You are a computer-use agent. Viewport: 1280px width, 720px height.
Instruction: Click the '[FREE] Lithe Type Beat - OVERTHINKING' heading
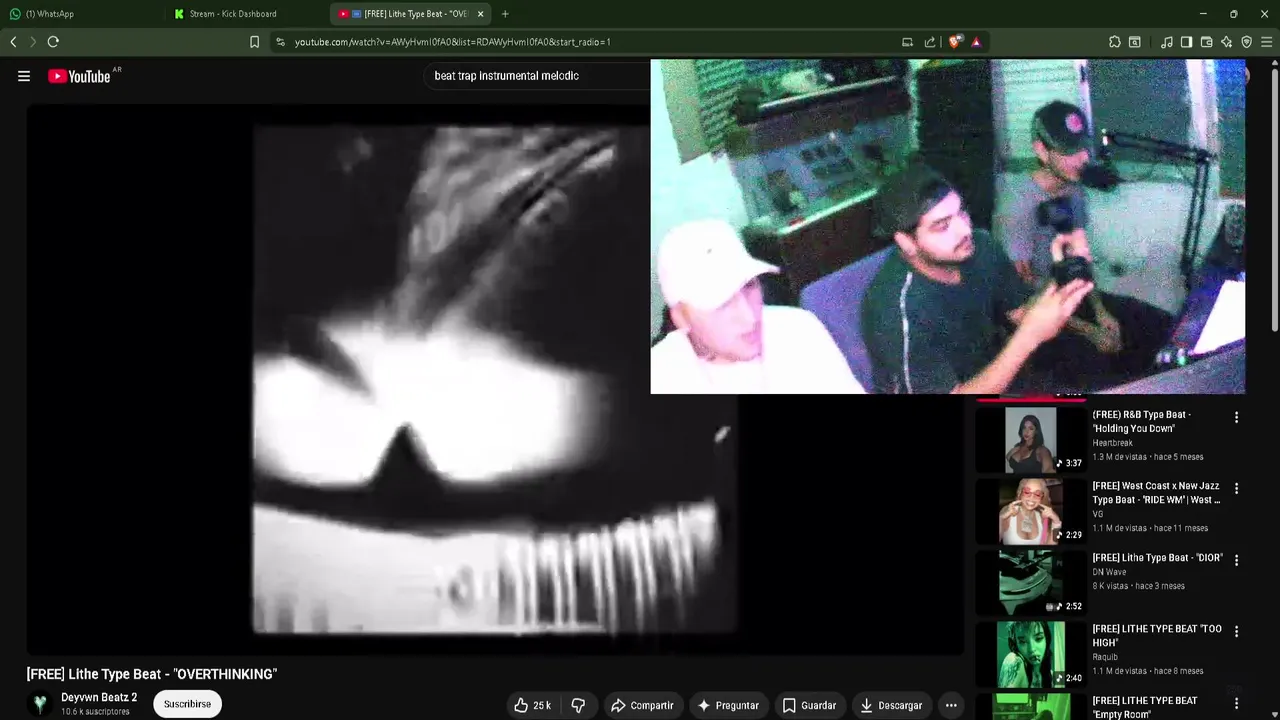tap(152, 674)
